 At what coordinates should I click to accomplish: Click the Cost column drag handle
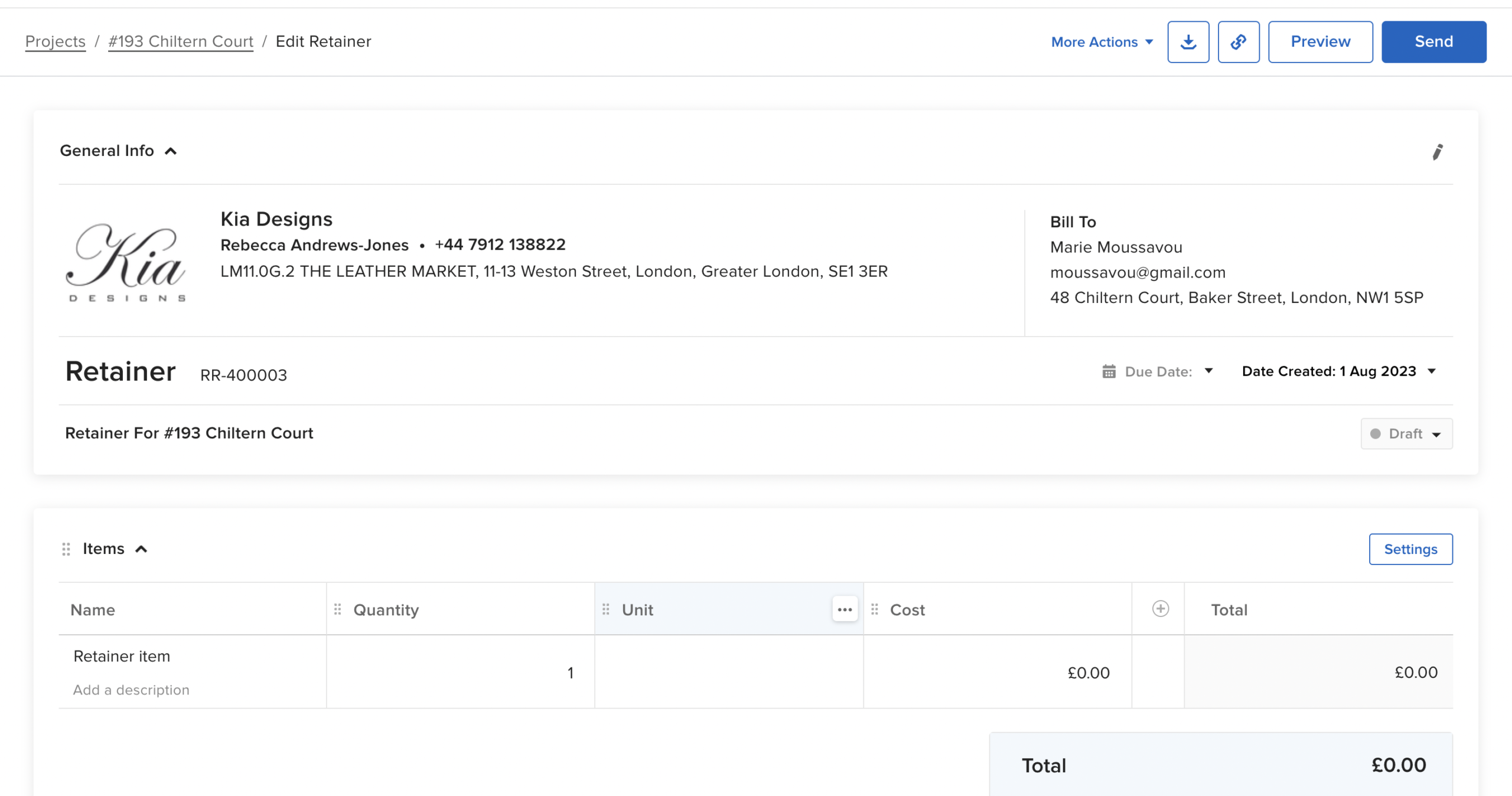pyautogui.click(x=875, y=609)
